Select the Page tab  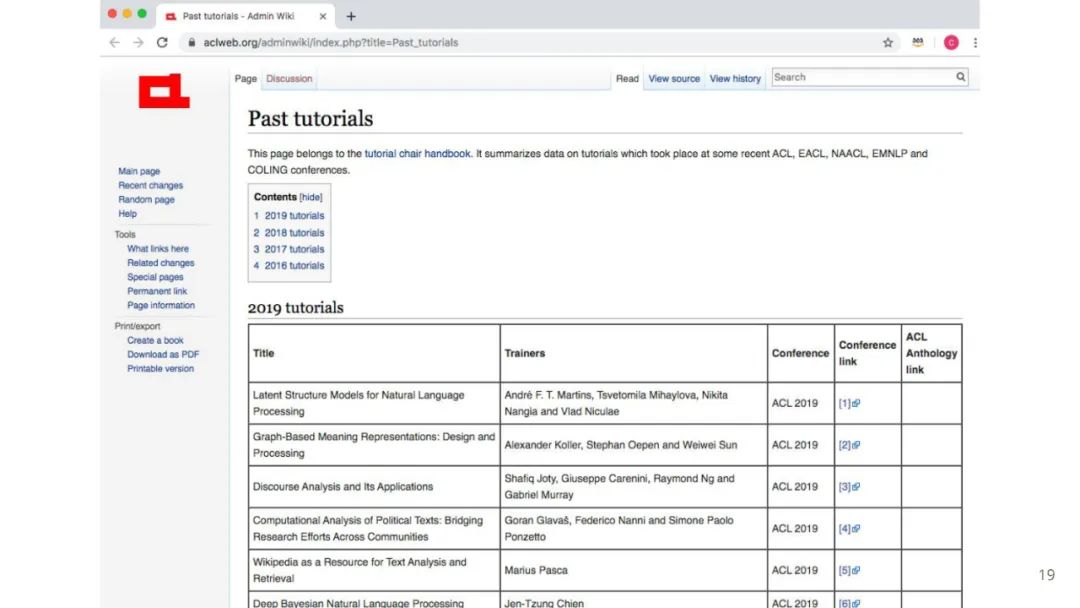point(245,78)
